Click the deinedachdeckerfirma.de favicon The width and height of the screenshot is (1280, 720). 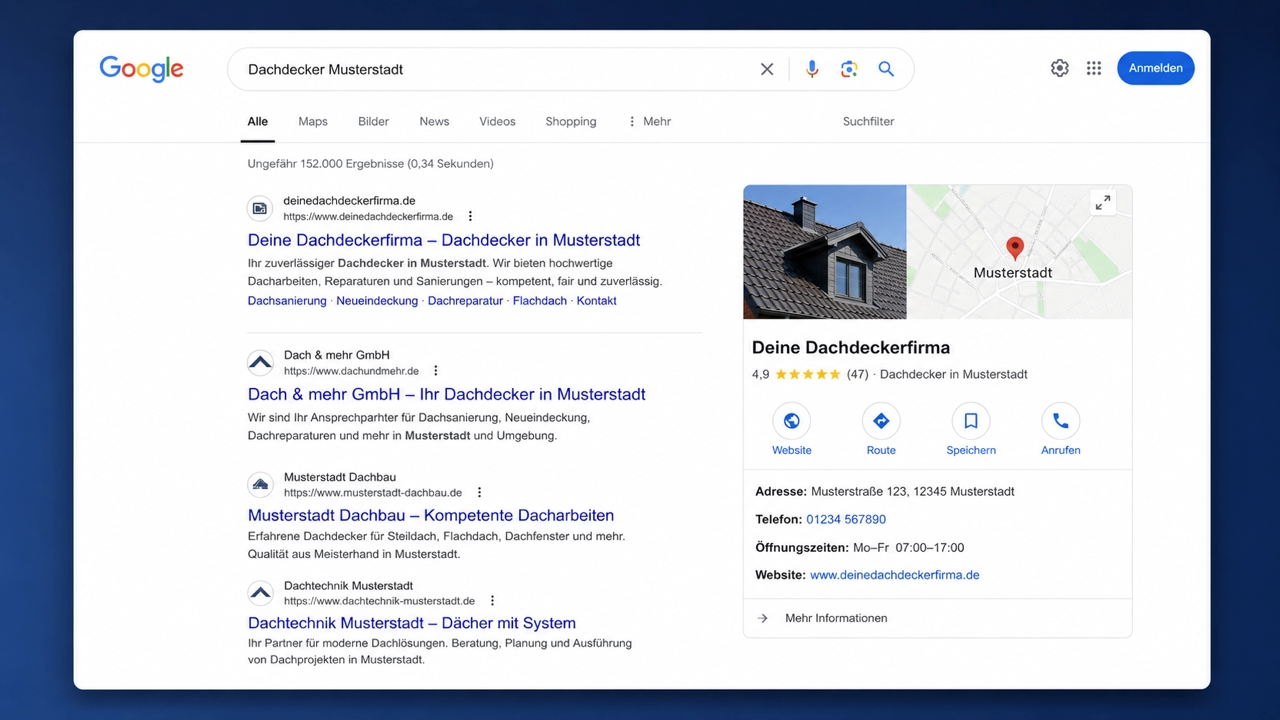(x=260, y=208)
